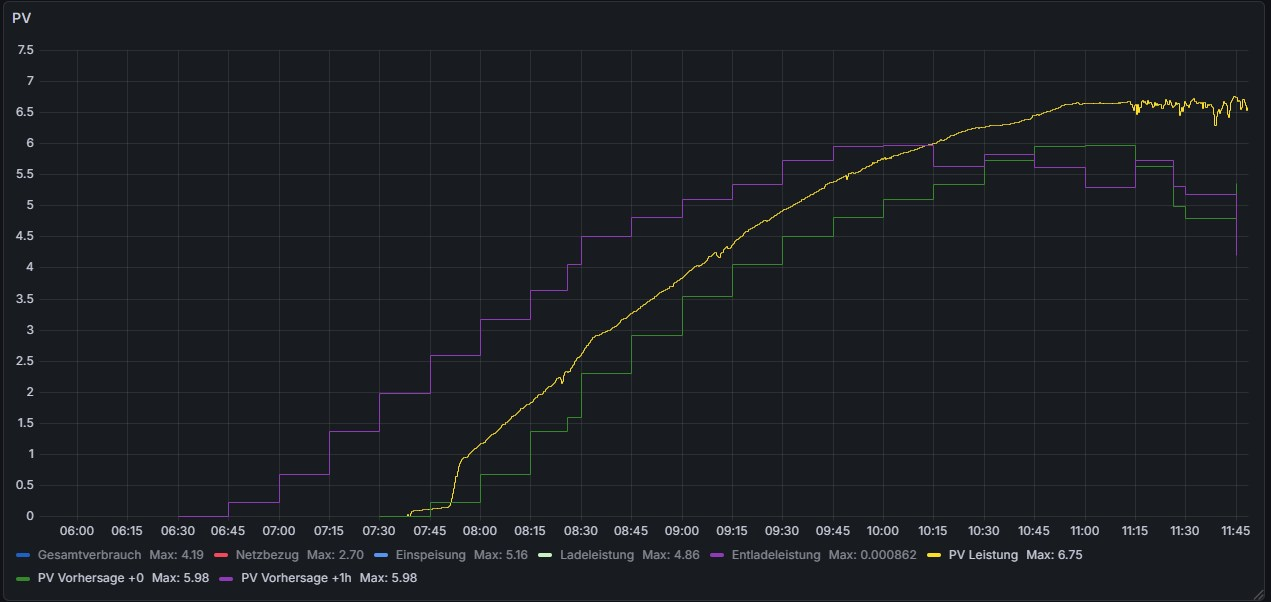1271x602 pixels.
Task: Select the Ladeleistung legend entry
Action: tap(596, 555)
